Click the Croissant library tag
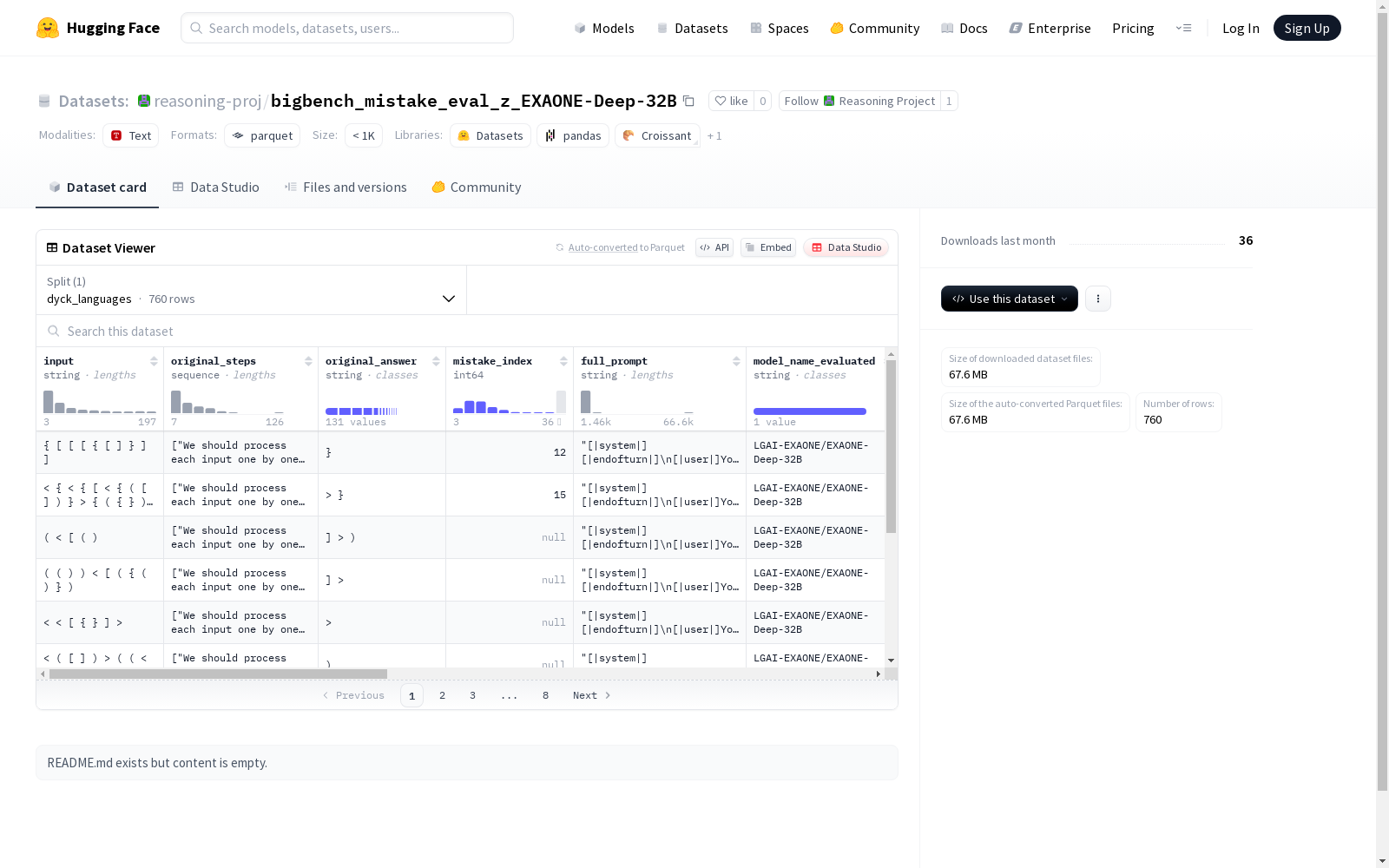Screen dimensions: 1389x868 [657, 135]
